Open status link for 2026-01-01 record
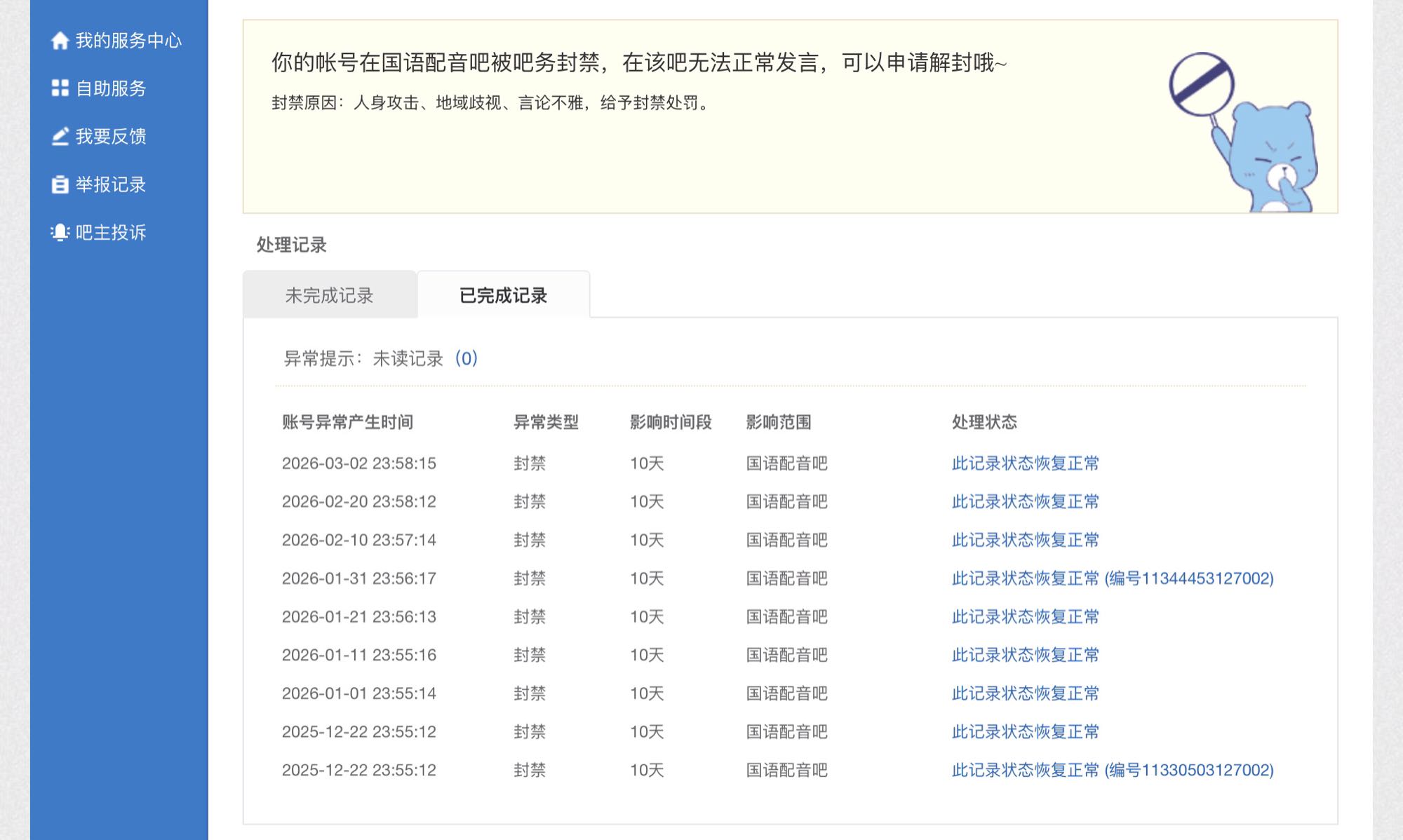 point(1025,693)
